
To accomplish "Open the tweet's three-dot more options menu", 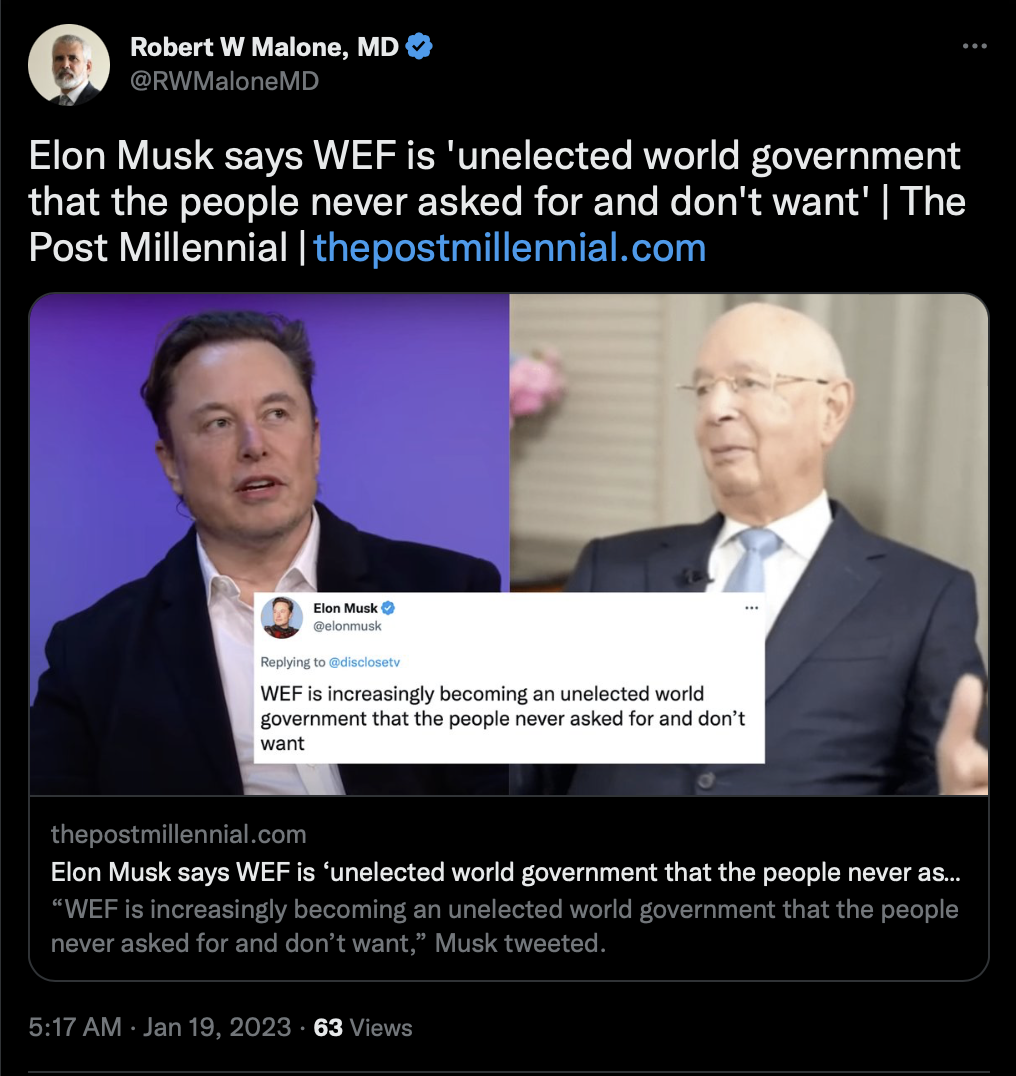I will coord(974,46).
